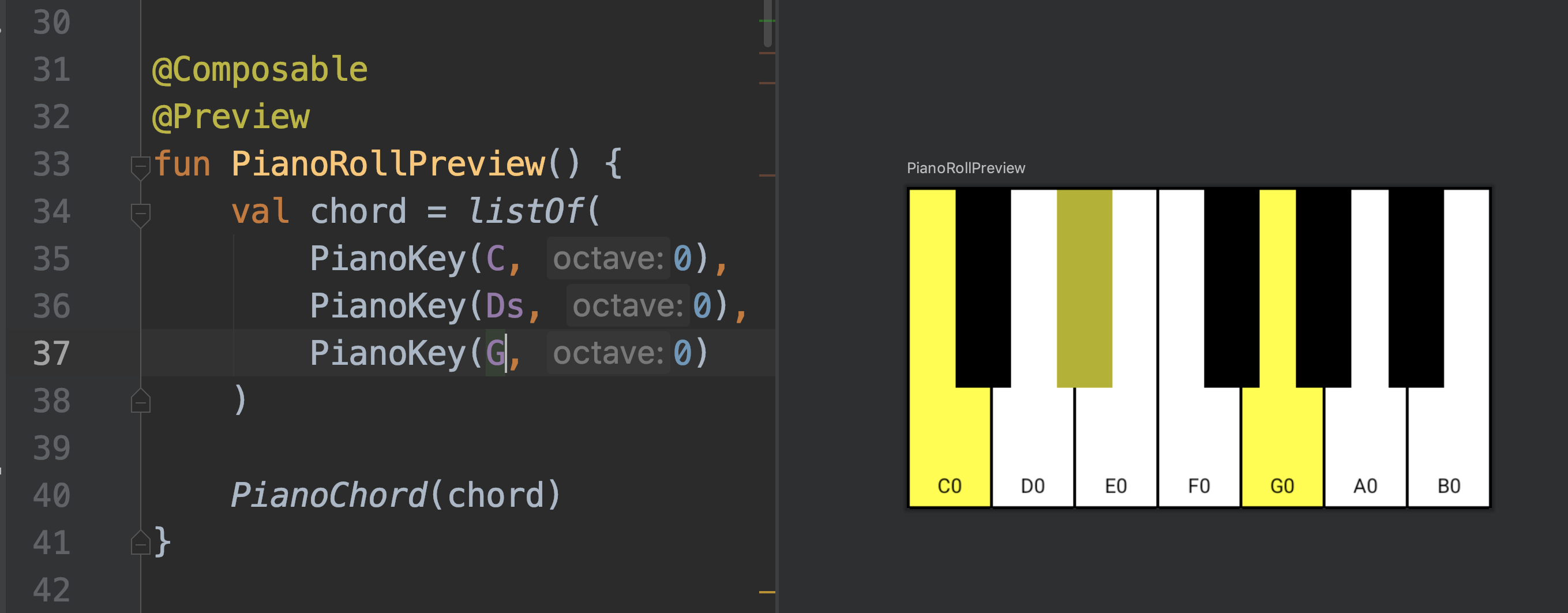The width and height of the screenshot is (1568, 613).
Task: Click line number 31 in the gutter
Action: tap(52, 69)
